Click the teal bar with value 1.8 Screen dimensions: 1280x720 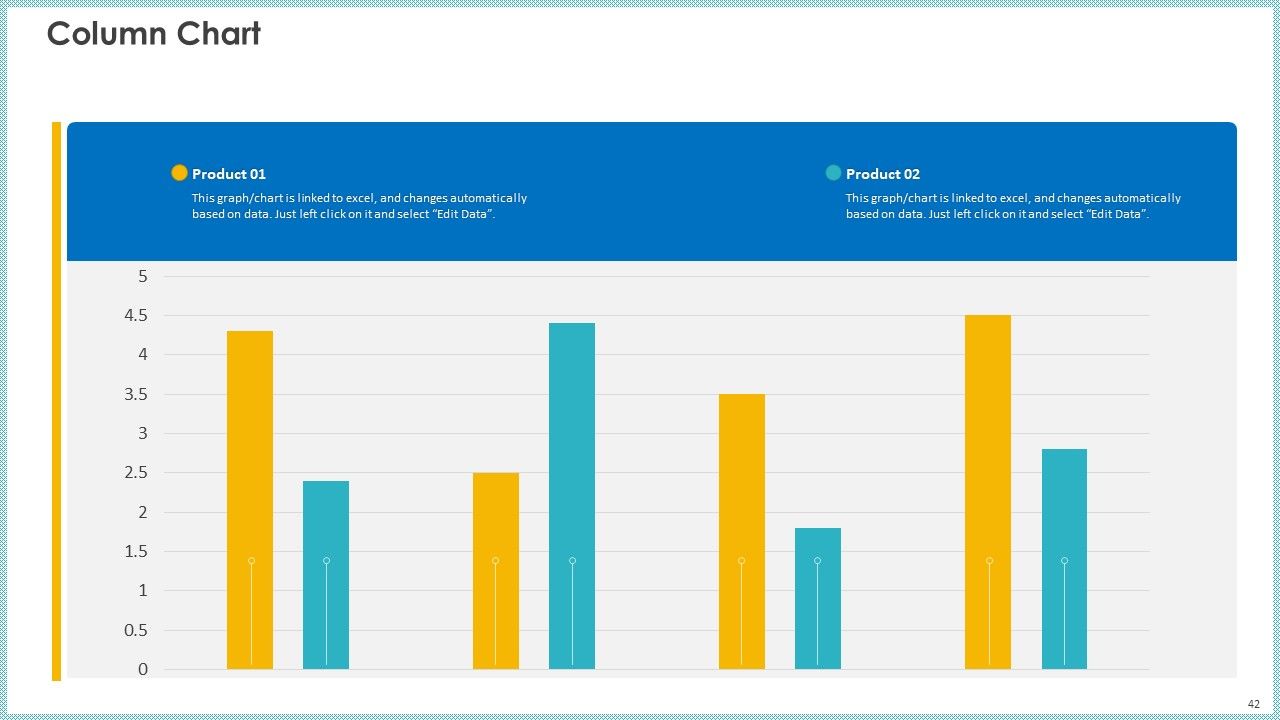pos(818,599)
